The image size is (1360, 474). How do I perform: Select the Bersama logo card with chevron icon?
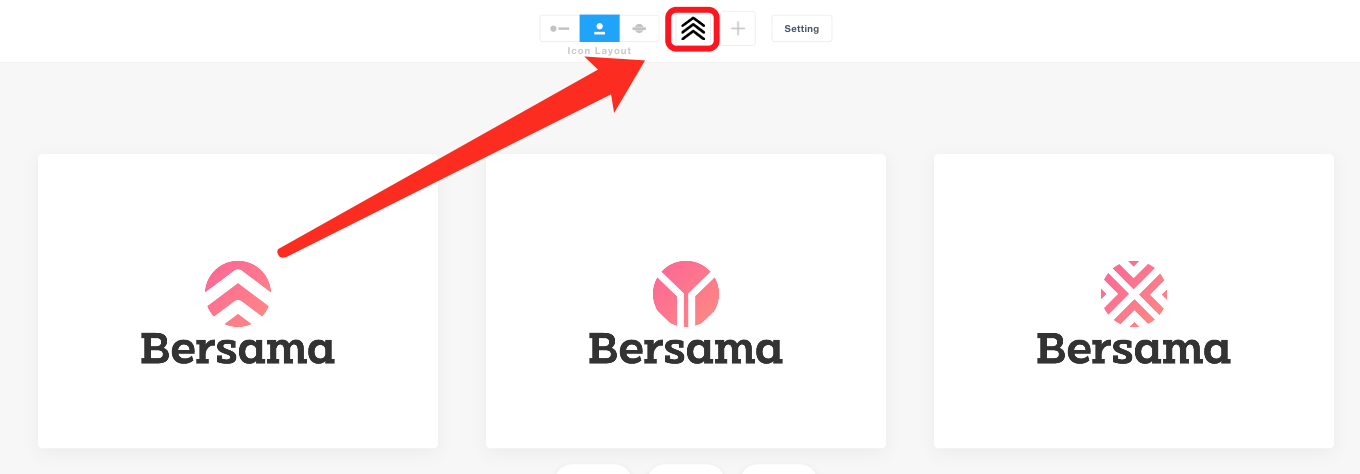pyautogui.click(x=238, y=301)
